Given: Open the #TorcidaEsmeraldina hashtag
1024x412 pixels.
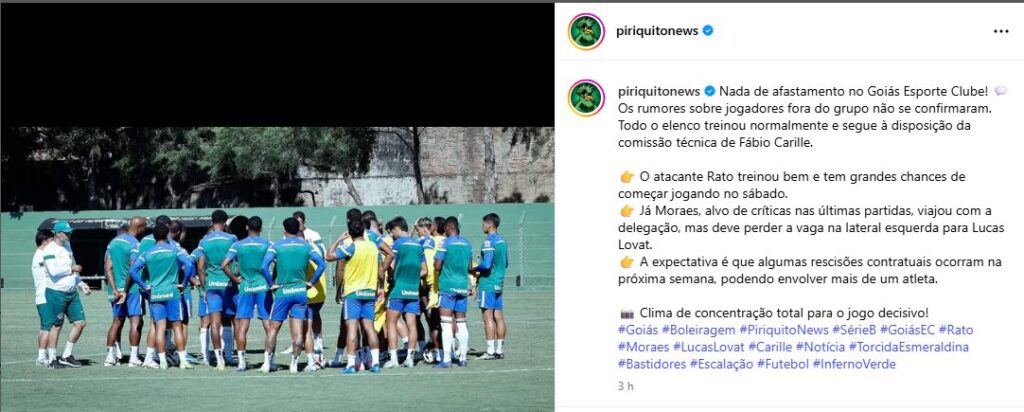Looking at the screenshot, I should click(x=908, y=347).
